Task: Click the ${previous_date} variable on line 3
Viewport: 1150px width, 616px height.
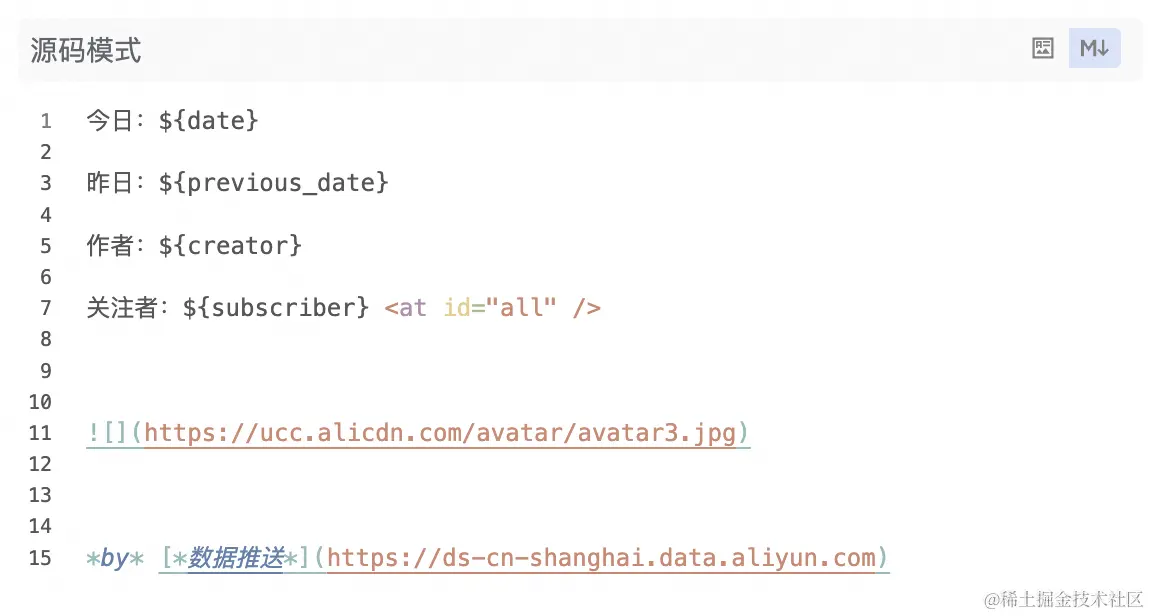Action: [273, 183]
